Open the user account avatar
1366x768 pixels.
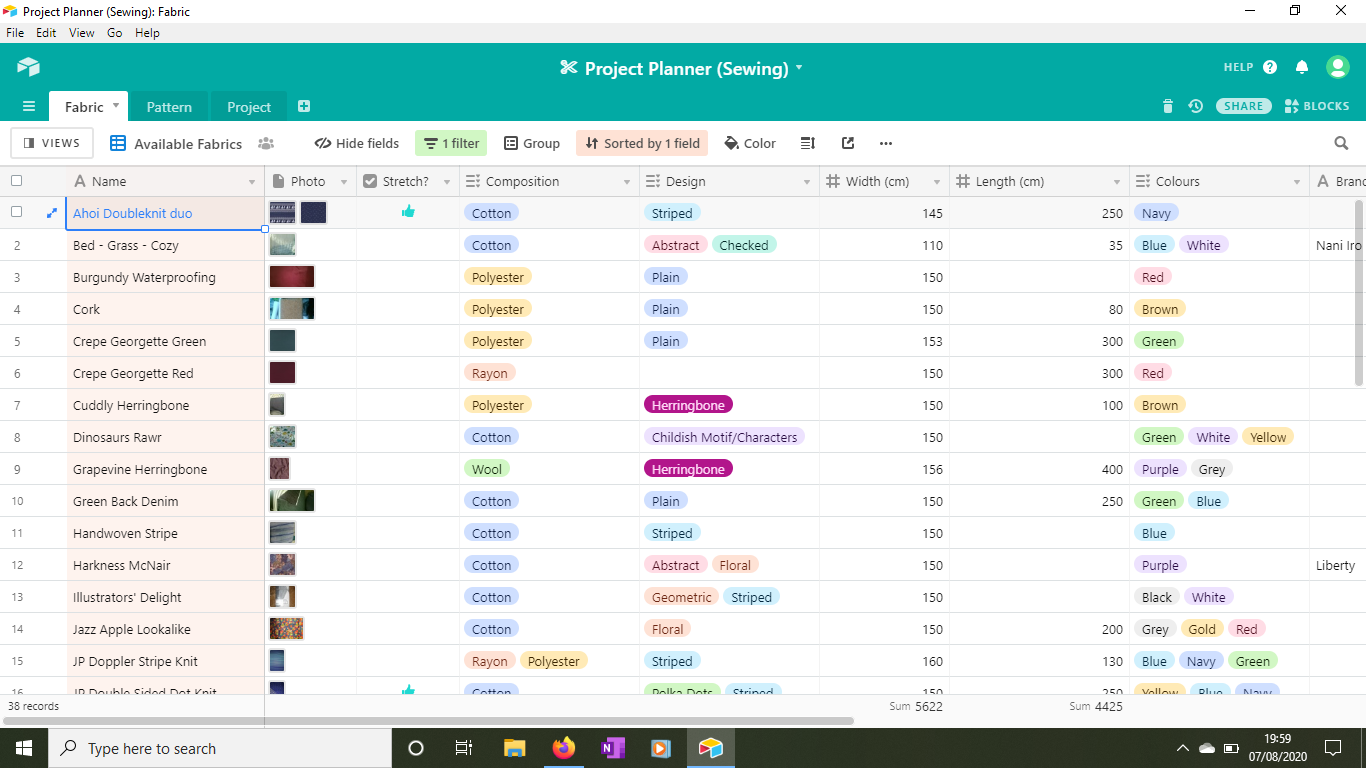tap(1338, 67)
